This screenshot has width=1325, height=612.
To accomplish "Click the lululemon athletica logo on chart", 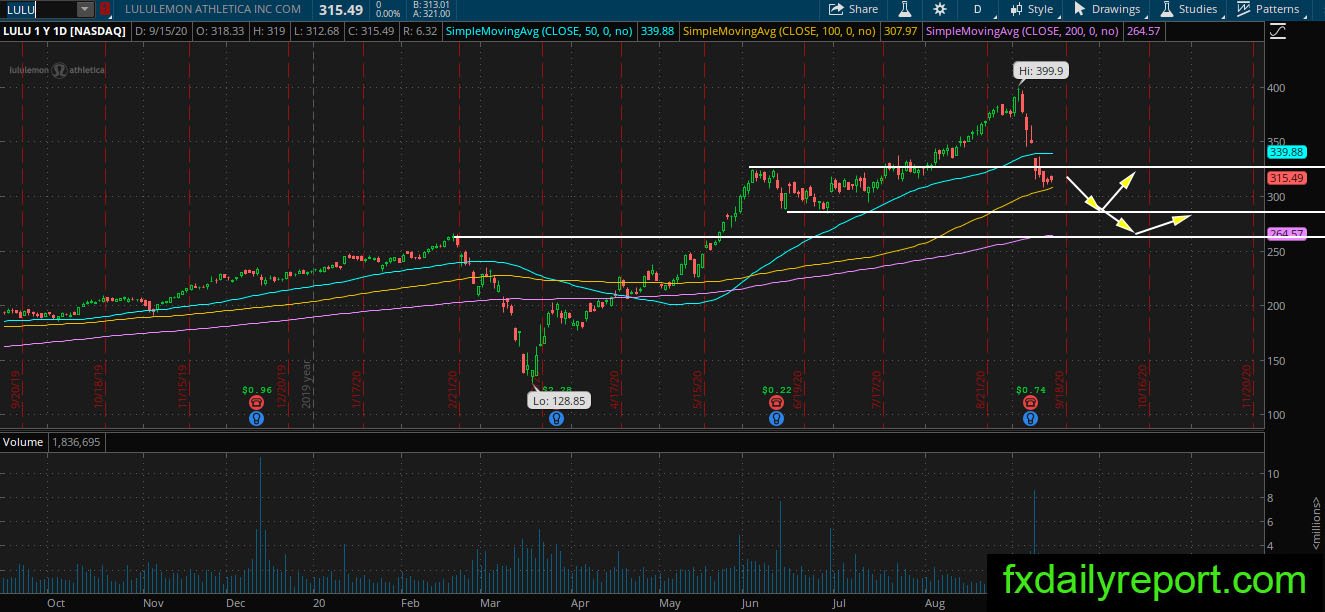I will pos(58,70).
